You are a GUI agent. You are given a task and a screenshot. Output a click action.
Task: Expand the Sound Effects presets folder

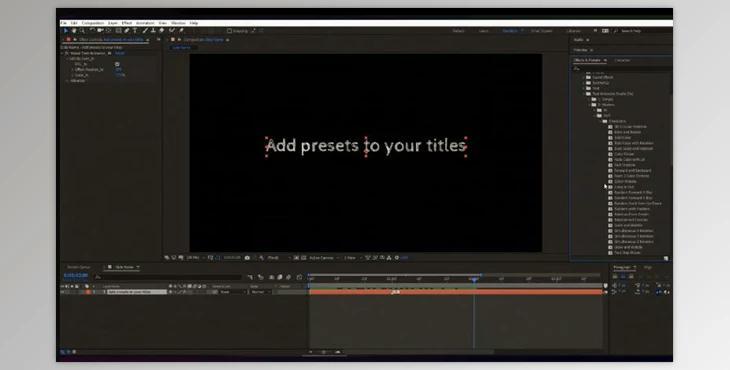[584, 77]
